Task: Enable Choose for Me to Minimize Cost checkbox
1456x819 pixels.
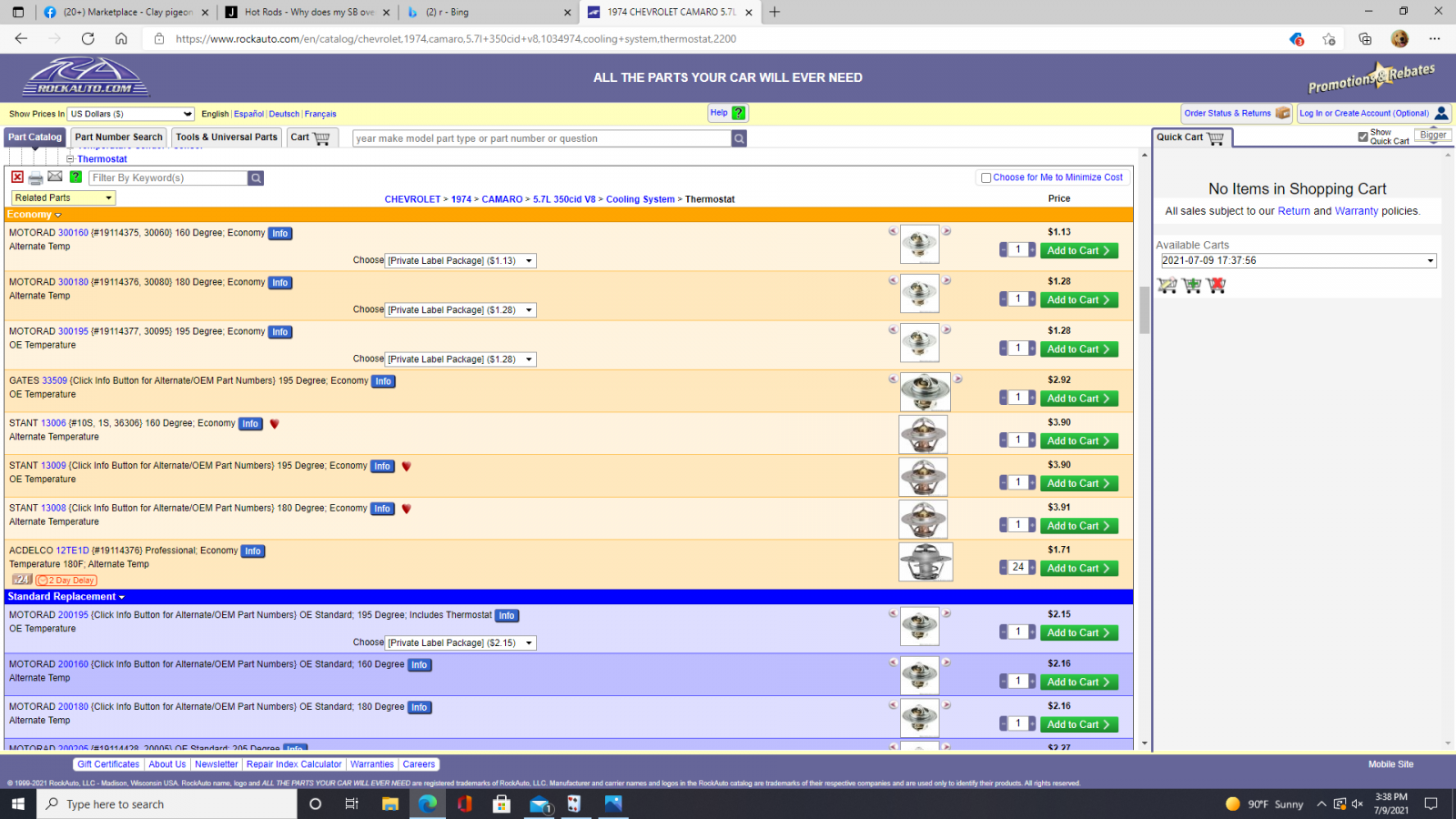Action: (986, 178)
